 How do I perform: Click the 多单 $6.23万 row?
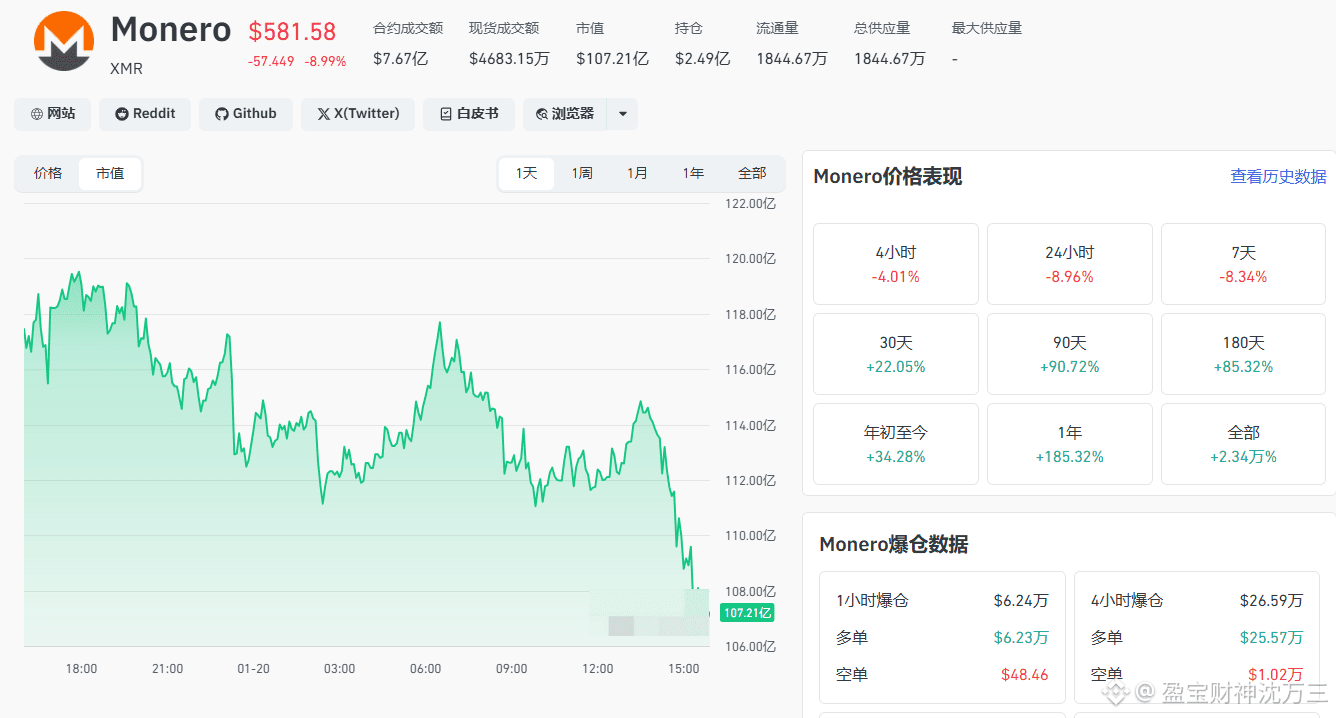[x=942, y=637]
